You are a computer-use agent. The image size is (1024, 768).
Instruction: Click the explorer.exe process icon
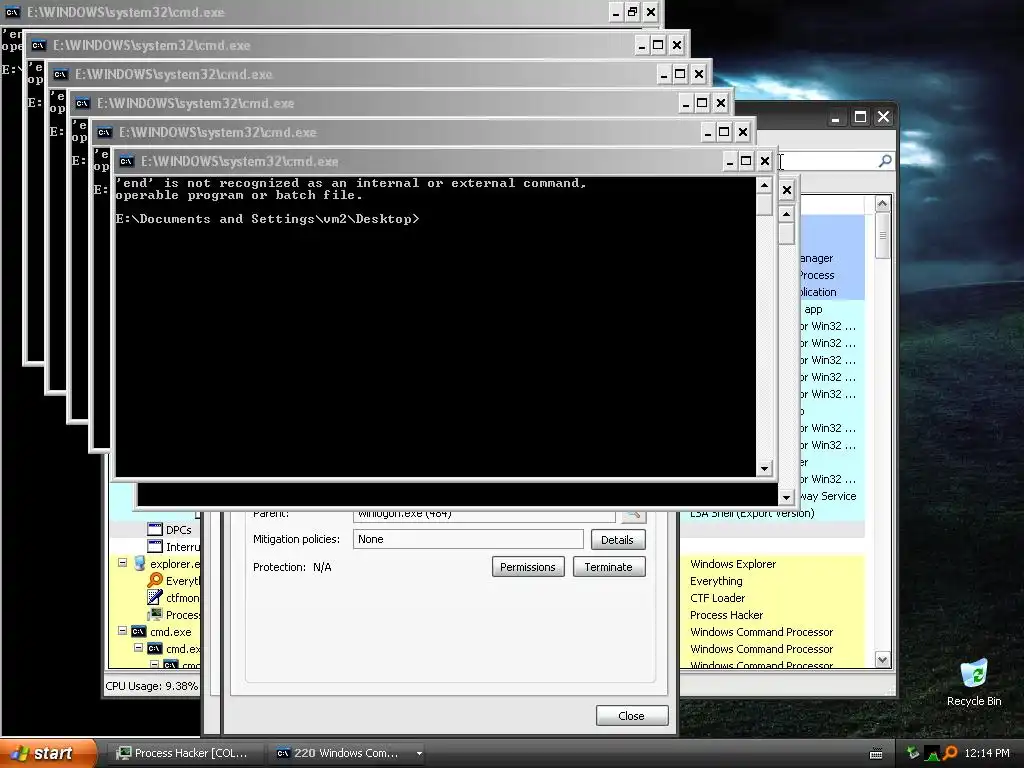(x=140, y=563)
